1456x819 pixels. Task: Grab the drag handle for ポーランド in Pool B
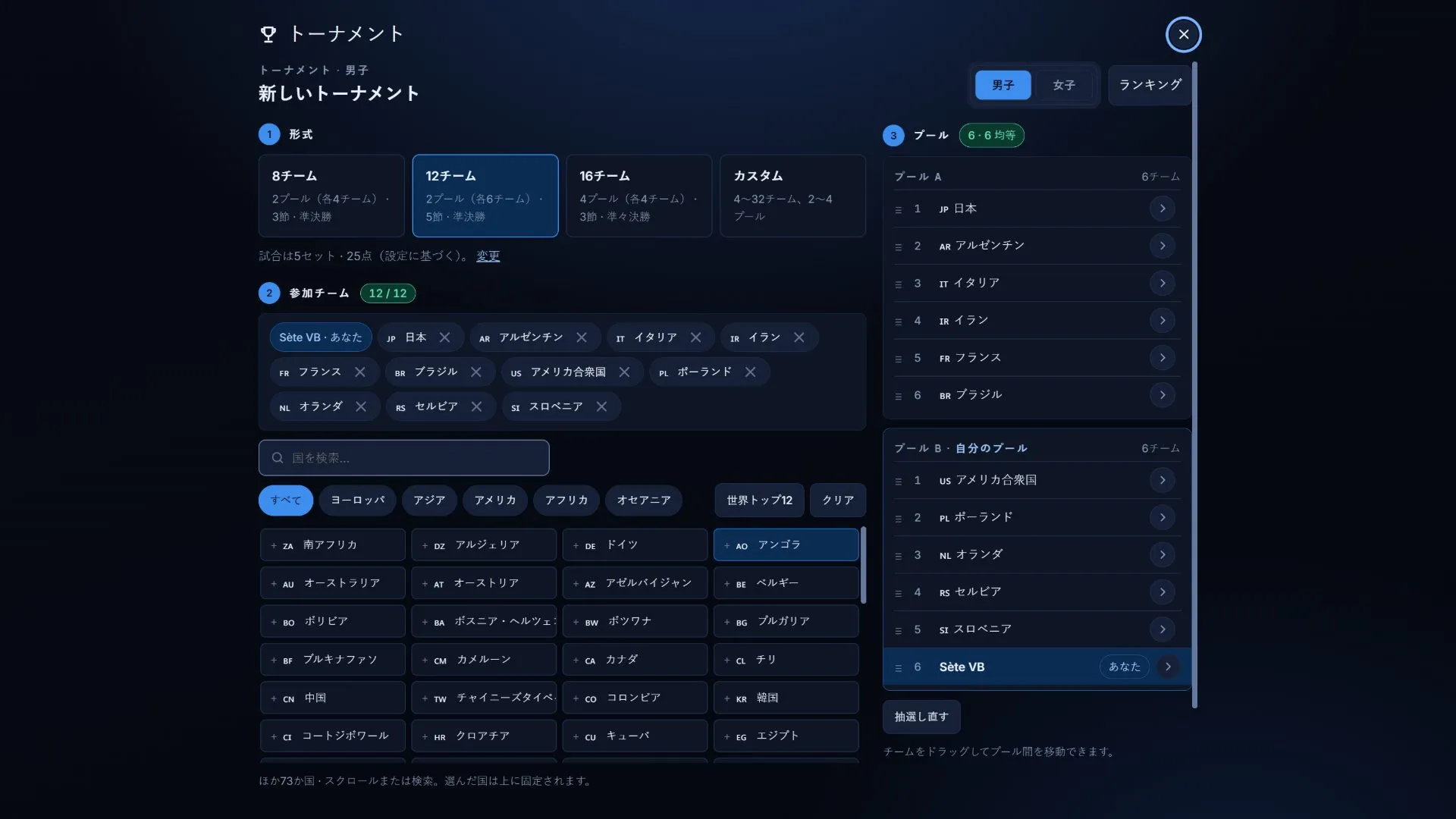pos(899,518)
